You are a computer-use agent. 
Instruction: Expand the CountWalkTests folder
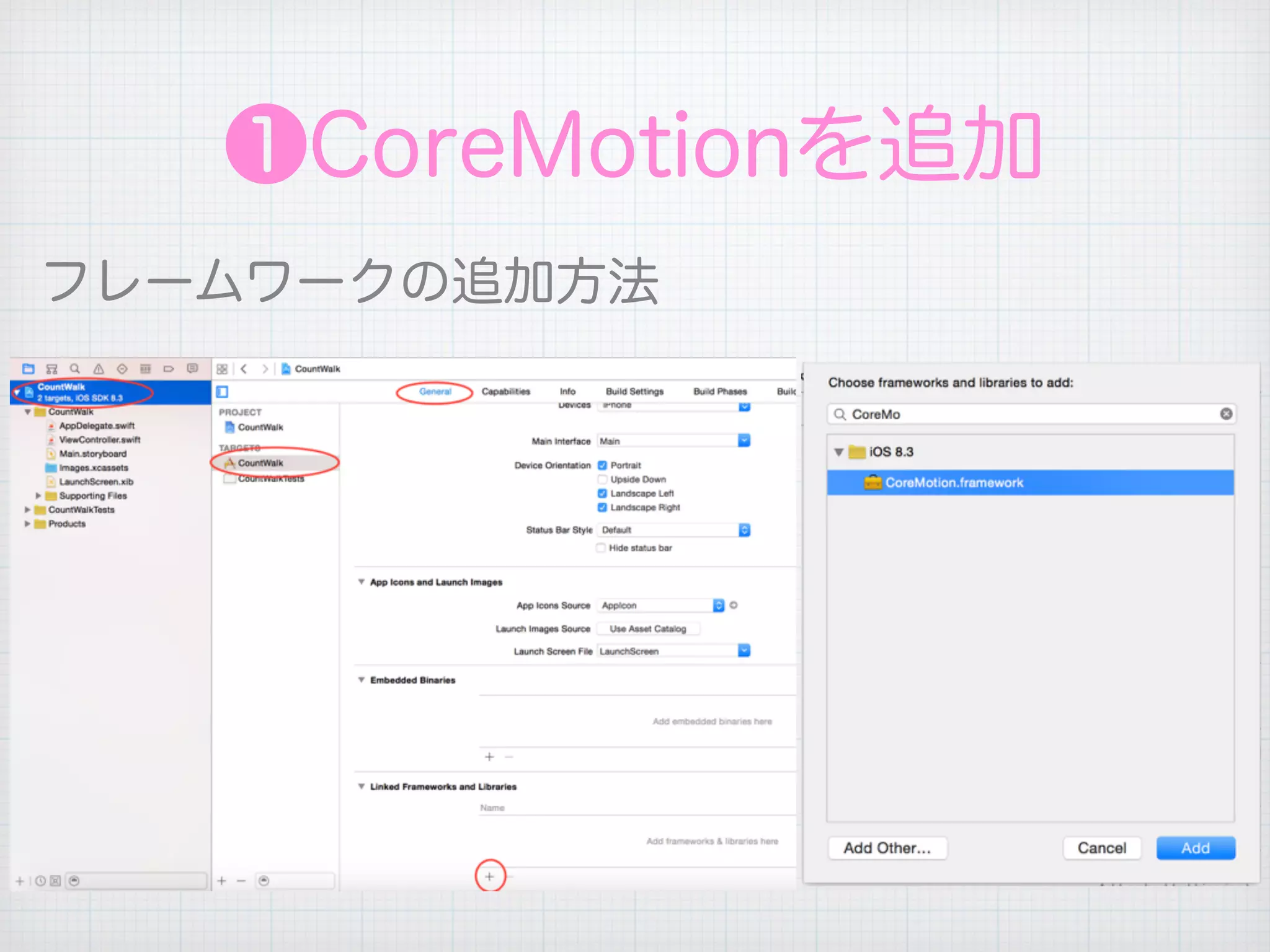[27, 509]
